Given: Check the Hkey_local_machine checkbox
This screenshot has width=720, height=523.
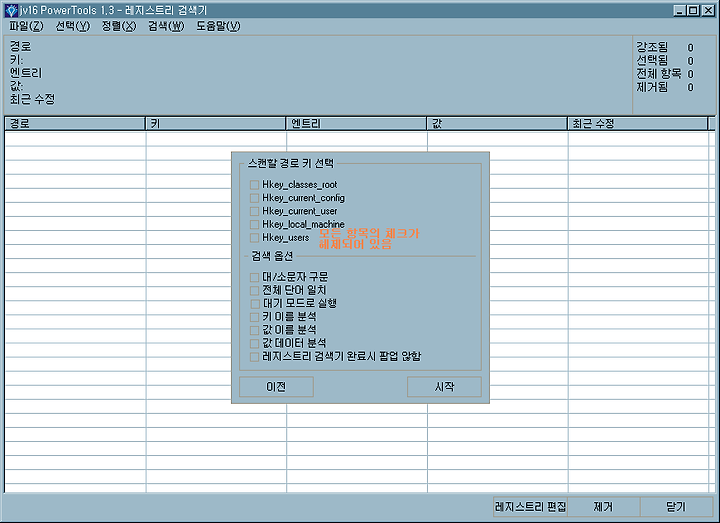Looking at the screenshot, I should 254,225.
